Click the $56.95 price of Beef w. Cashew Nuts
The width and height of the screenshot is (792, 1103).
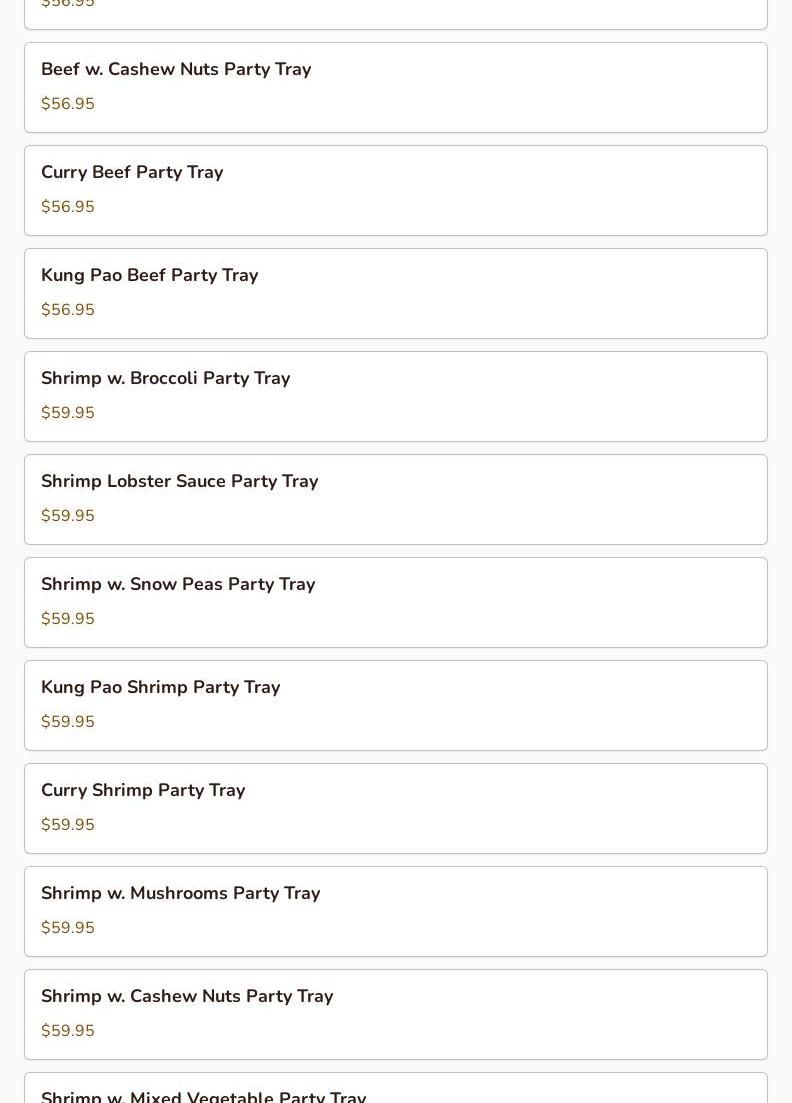68,104
